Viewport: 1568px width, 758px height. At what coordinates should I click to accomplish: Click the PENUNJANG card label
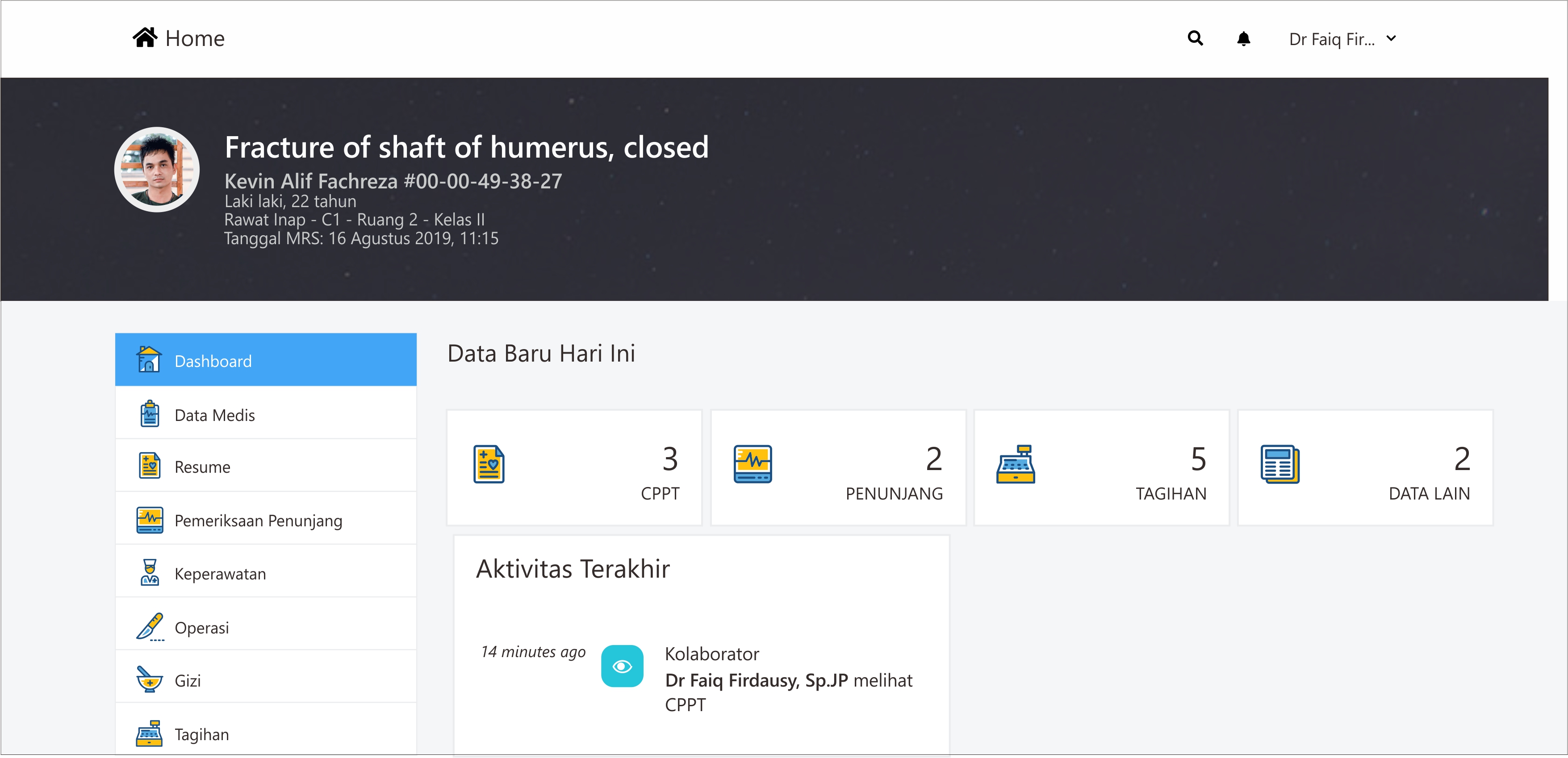click(894, 493)
